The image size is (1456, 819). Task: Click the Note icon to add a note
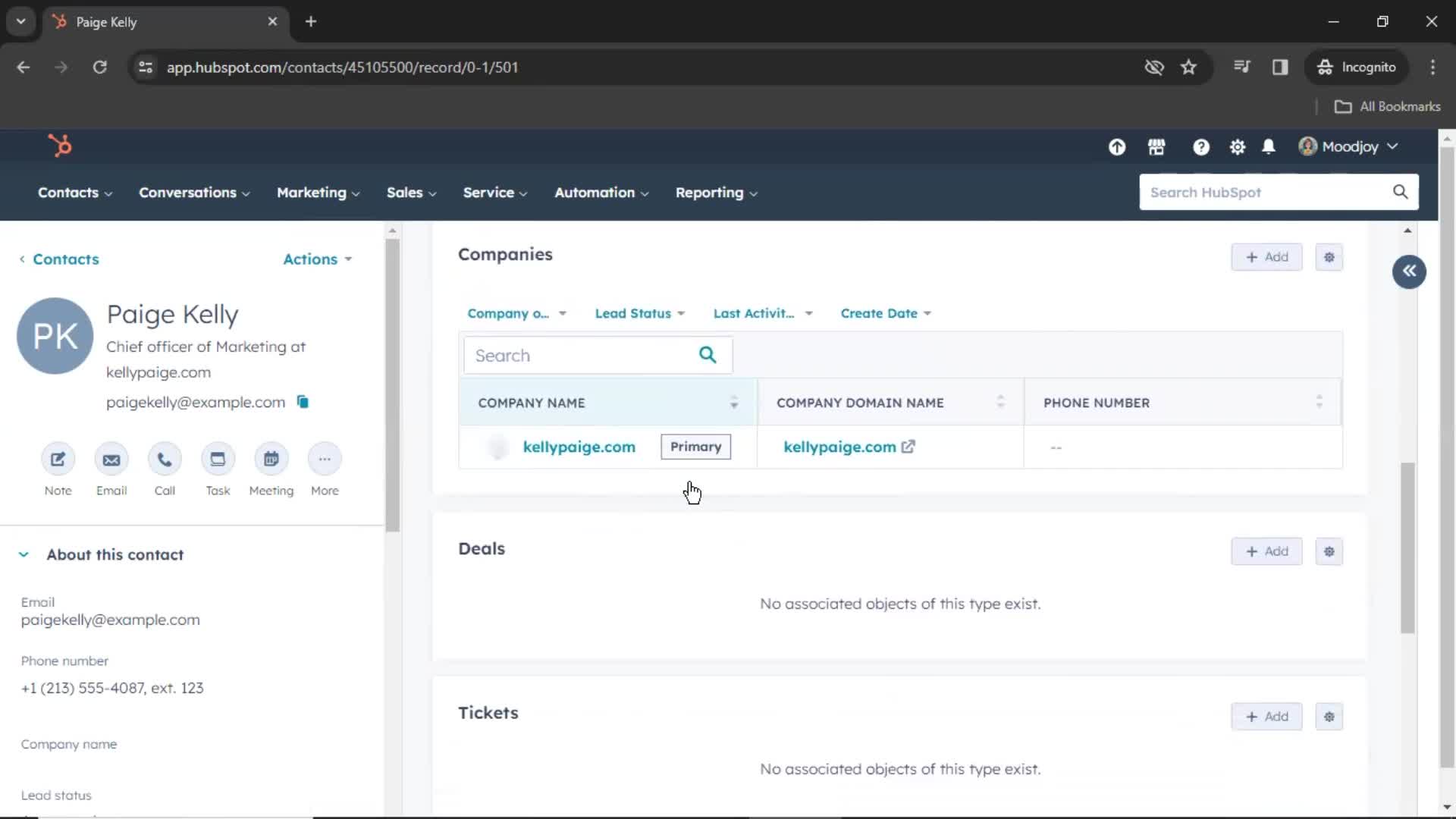57,459
